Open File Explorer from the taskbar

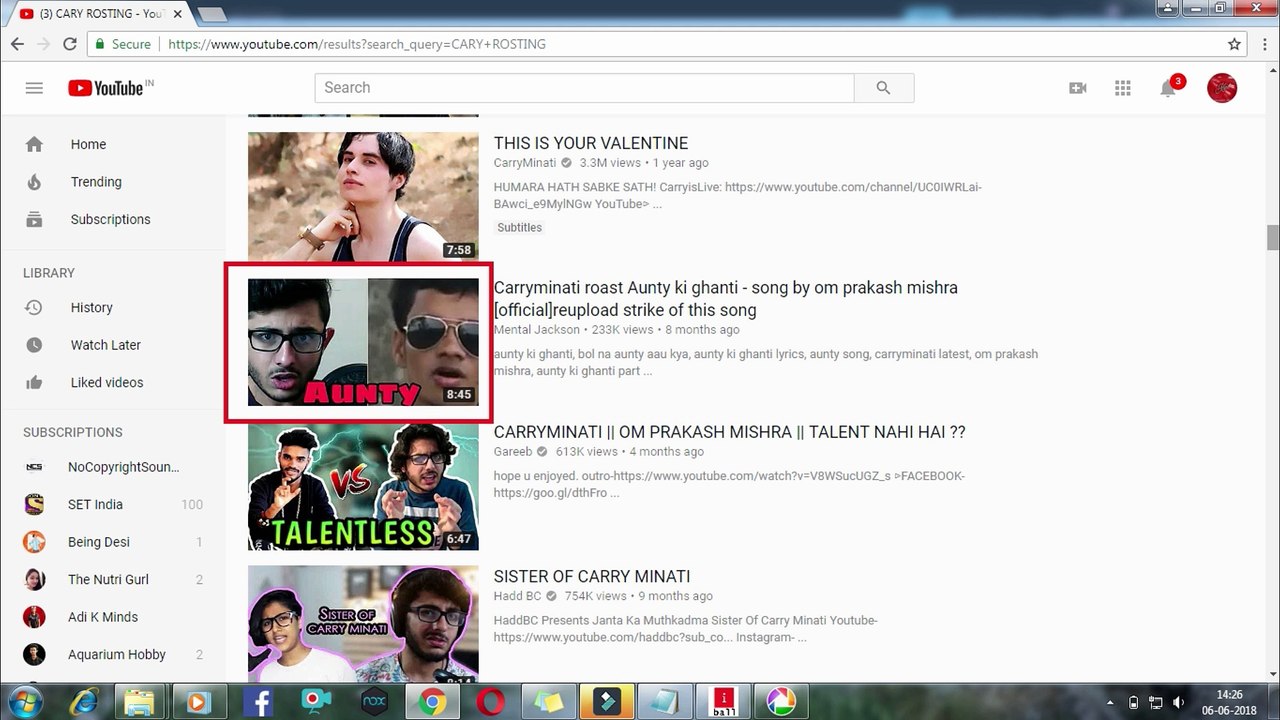coord(141,701)
